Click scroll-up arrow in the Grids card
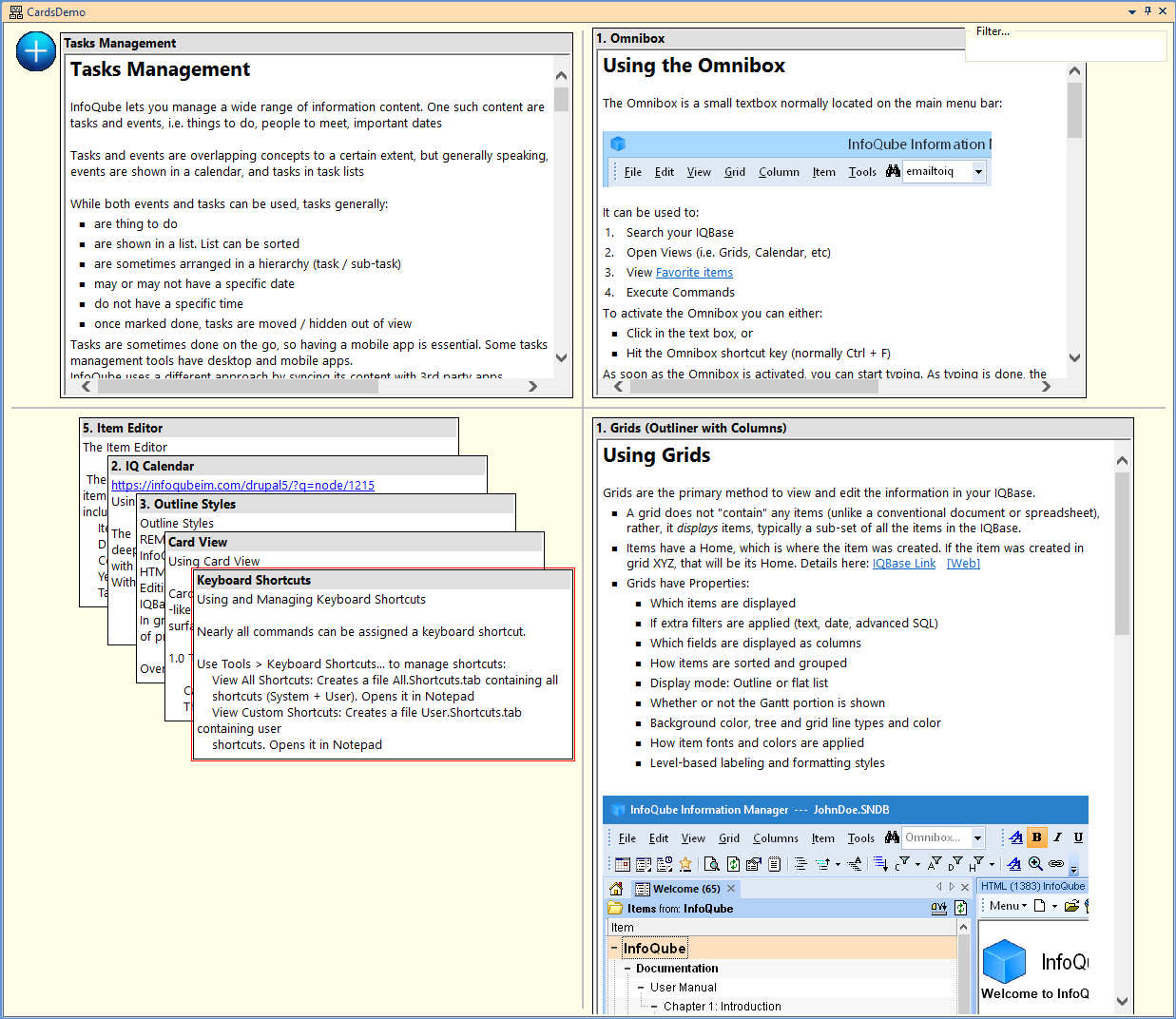Viewport: 1176px width, 1019px height. point(1122,461)
